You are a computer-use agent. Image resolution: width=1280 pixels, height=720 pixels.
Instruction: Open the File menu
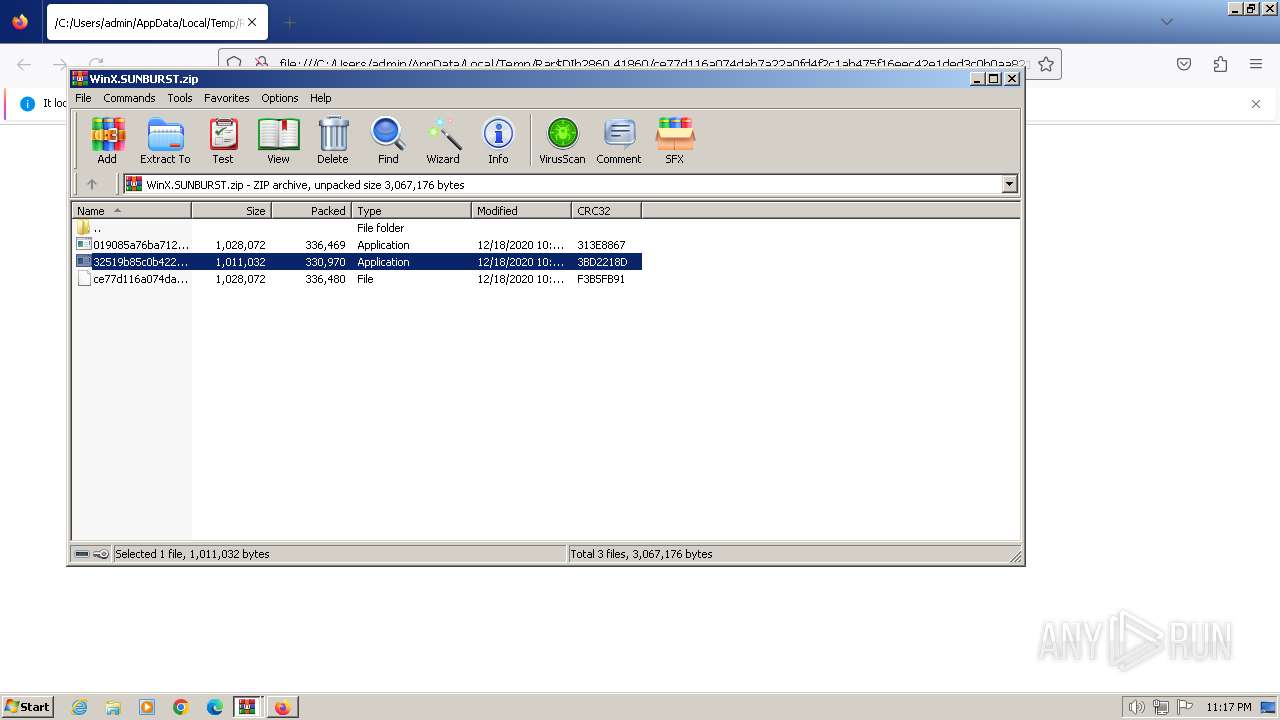(x=83, y=98)
